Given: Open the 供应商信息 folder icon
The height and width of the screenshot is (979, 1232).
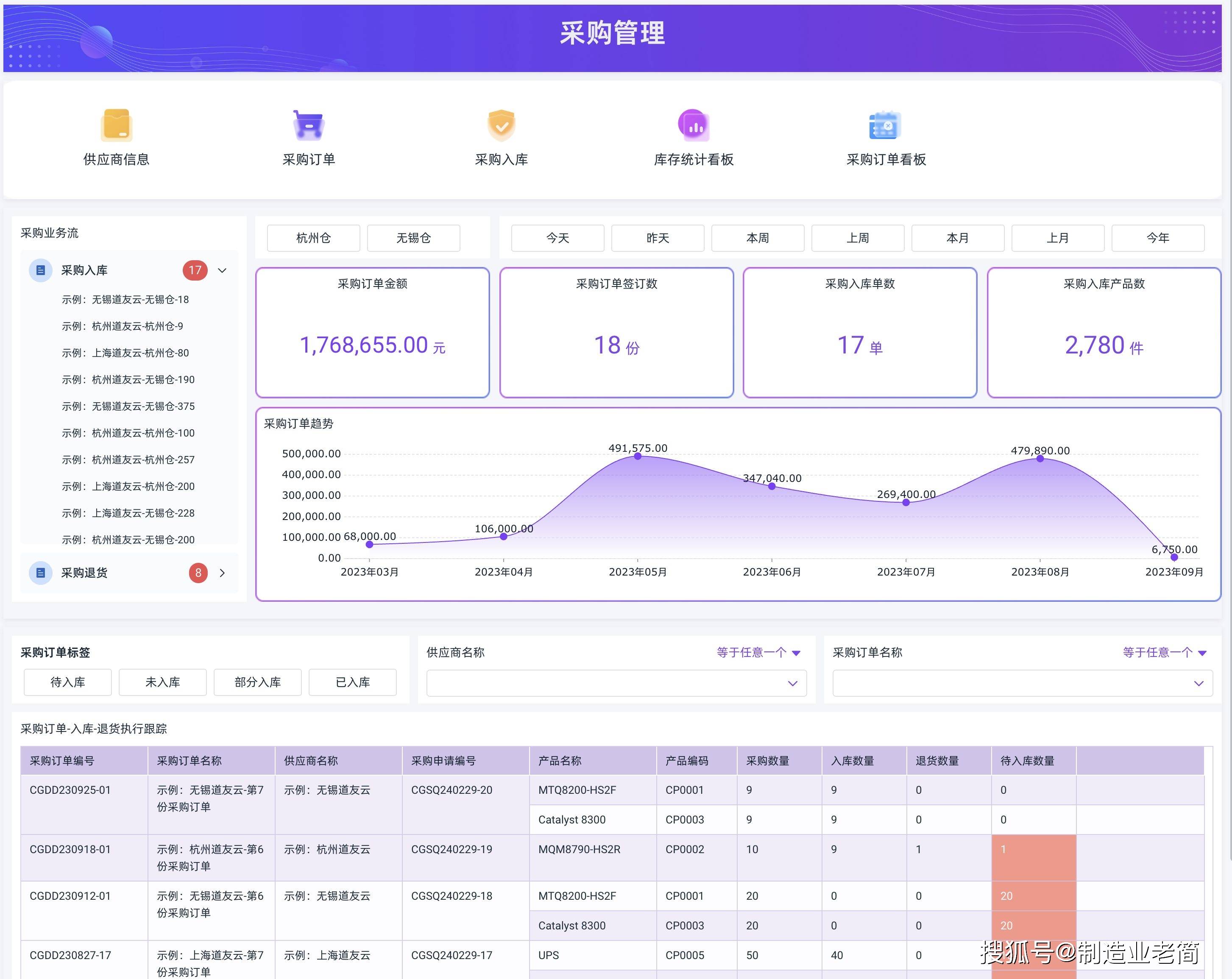Looking at the screenshot, I should (117, 125).
